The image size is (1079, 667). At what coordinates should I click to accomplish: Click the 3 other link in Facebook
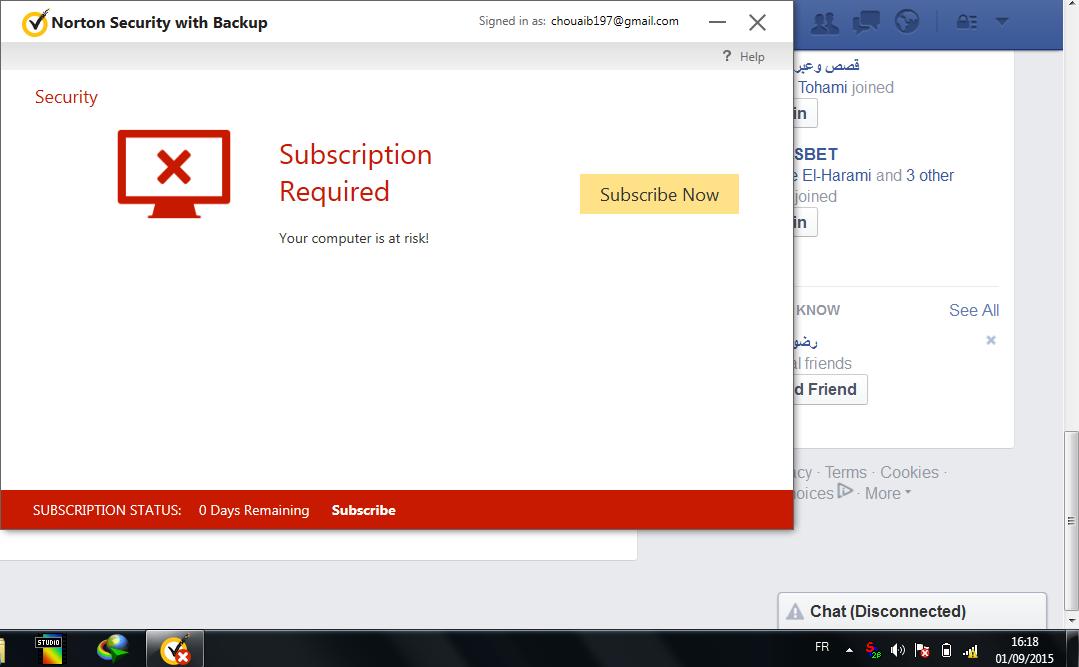point(930,176)
